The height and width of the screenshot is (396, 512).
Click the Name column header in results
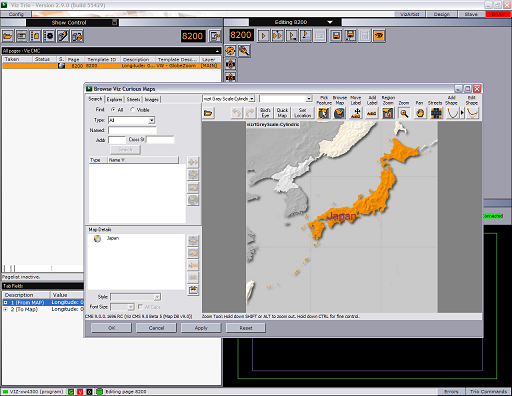(143, 160)
